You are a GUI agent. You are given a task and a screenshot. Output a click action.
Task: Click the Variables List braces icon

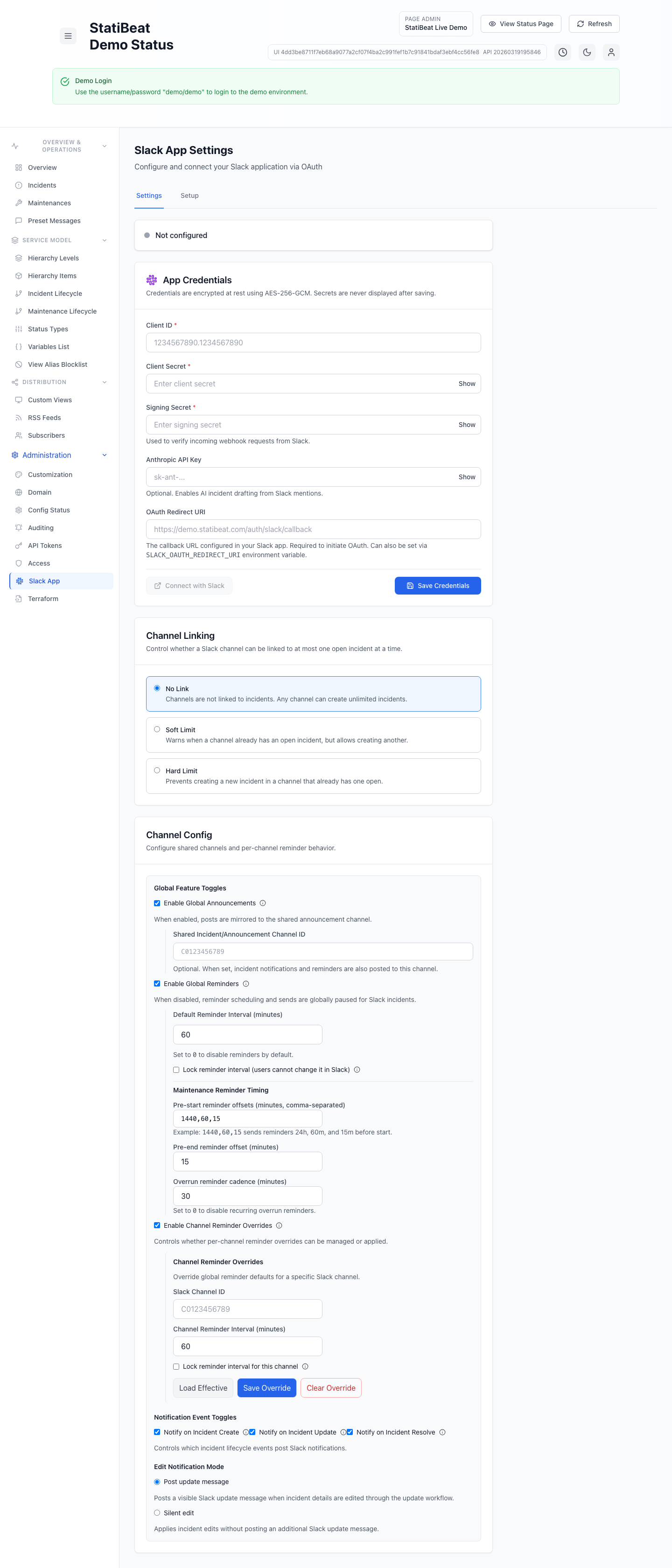point(19,346)
